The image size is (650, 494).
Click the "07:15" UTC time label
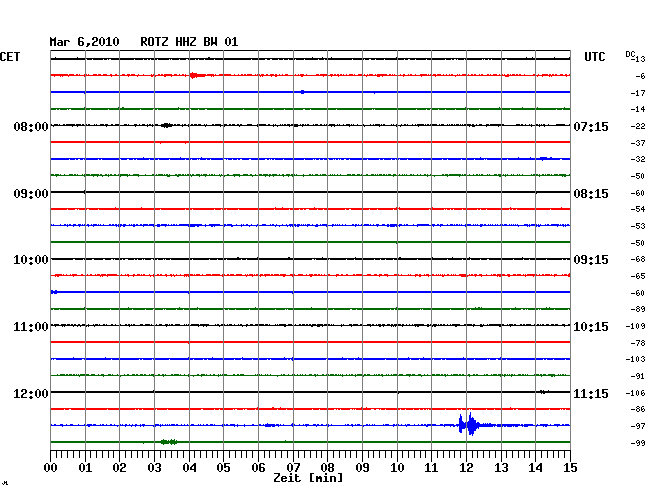(x=591, y=126)
